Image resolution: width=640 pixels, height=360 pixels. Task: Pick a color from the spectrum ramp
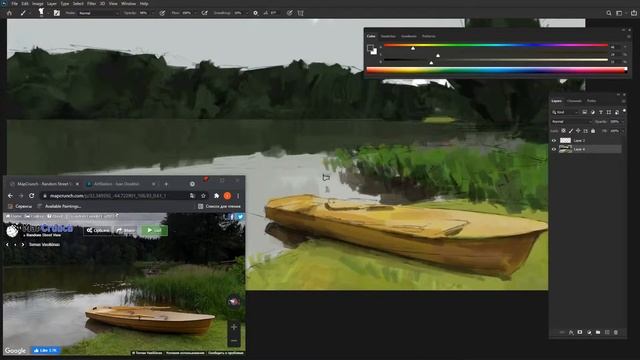496,70
